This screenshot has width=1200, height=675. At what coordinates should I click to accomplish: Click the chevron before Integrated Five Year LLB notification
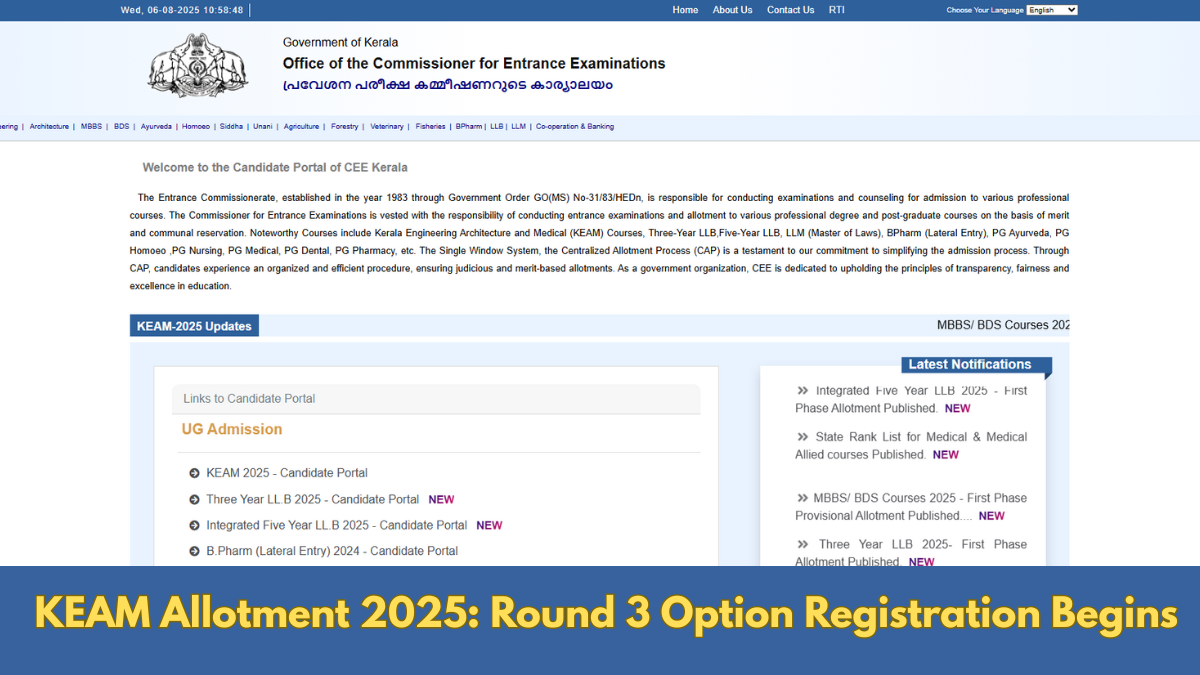point(803,391)
